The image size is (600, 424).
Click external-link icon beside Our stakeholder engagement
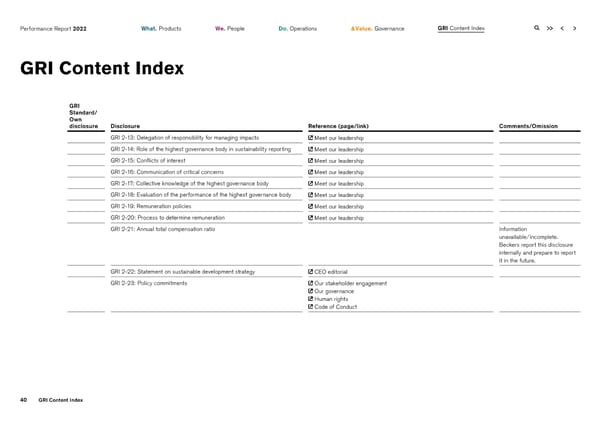(x=310, y=283)
